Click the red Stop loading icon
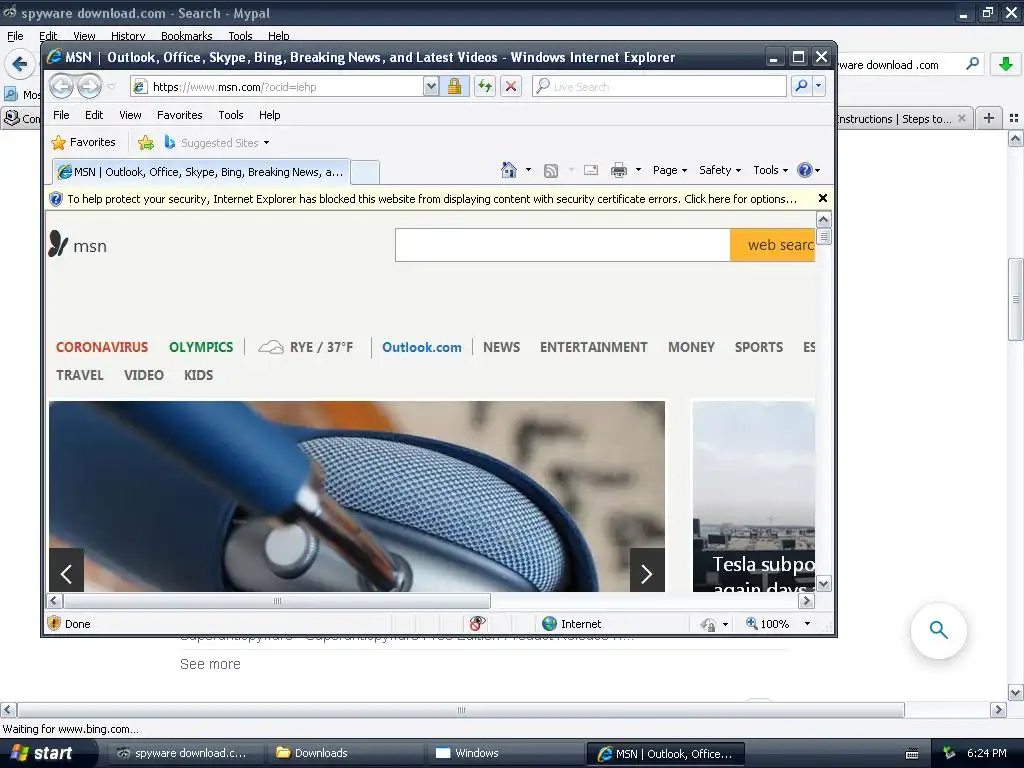The height and width of the screenshot is (768, 1024). coord(511,86)
